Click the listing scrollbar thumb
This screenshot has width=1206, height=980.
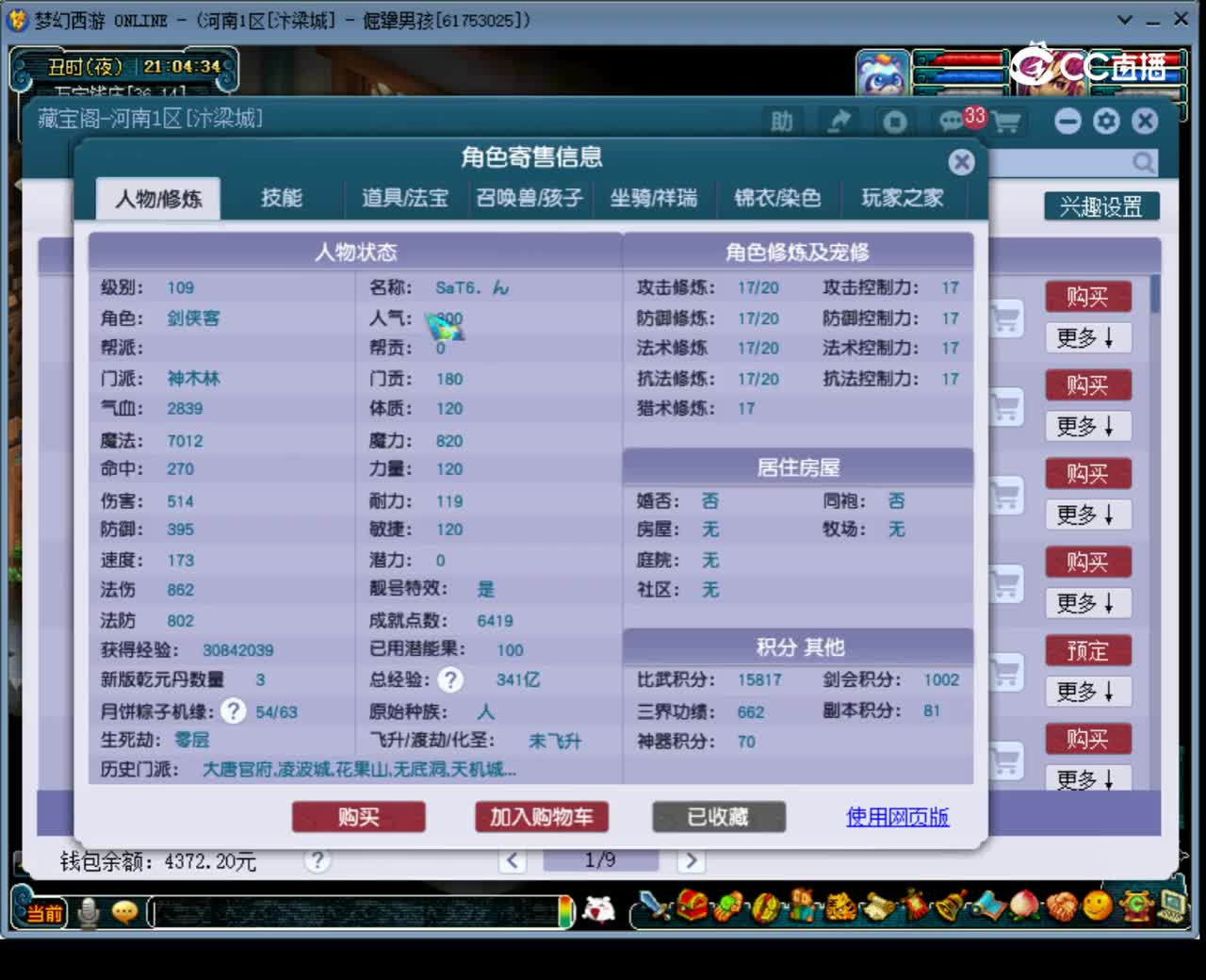pyautogui.click(x=1155, y=295)
